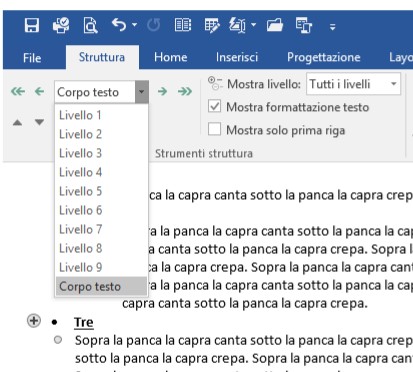Screen dimensions: 413x372
Task: Click the Read Mode book icon
Action: (183, 25)
